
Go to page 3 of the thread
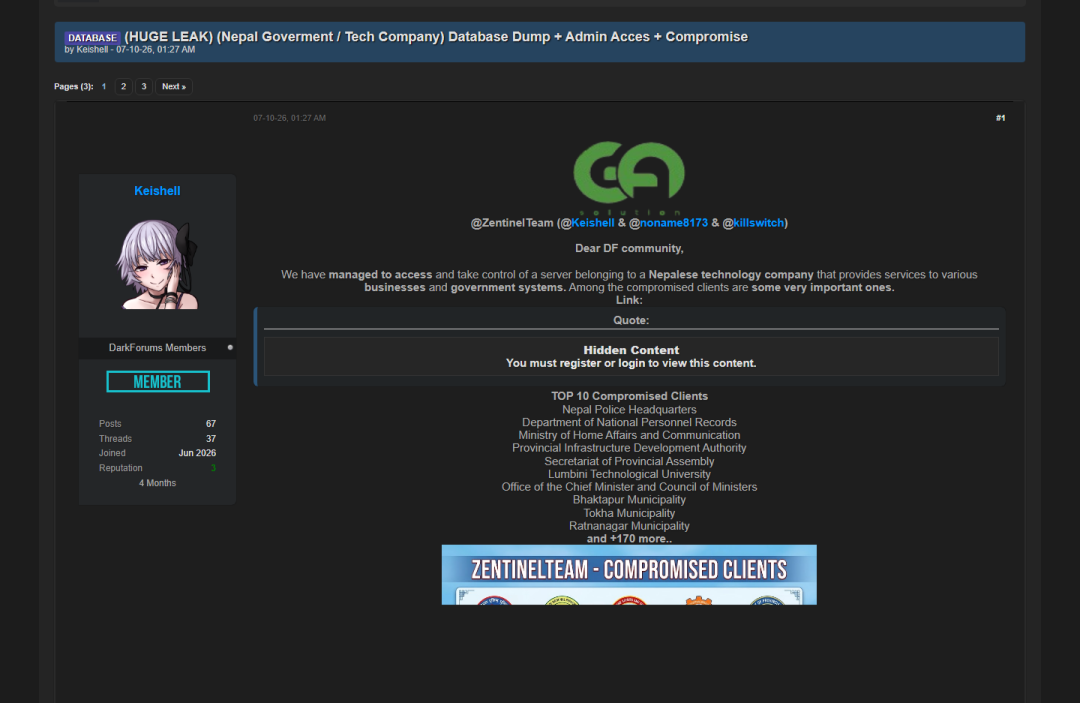pyautogui.click(x=143, y=87)
